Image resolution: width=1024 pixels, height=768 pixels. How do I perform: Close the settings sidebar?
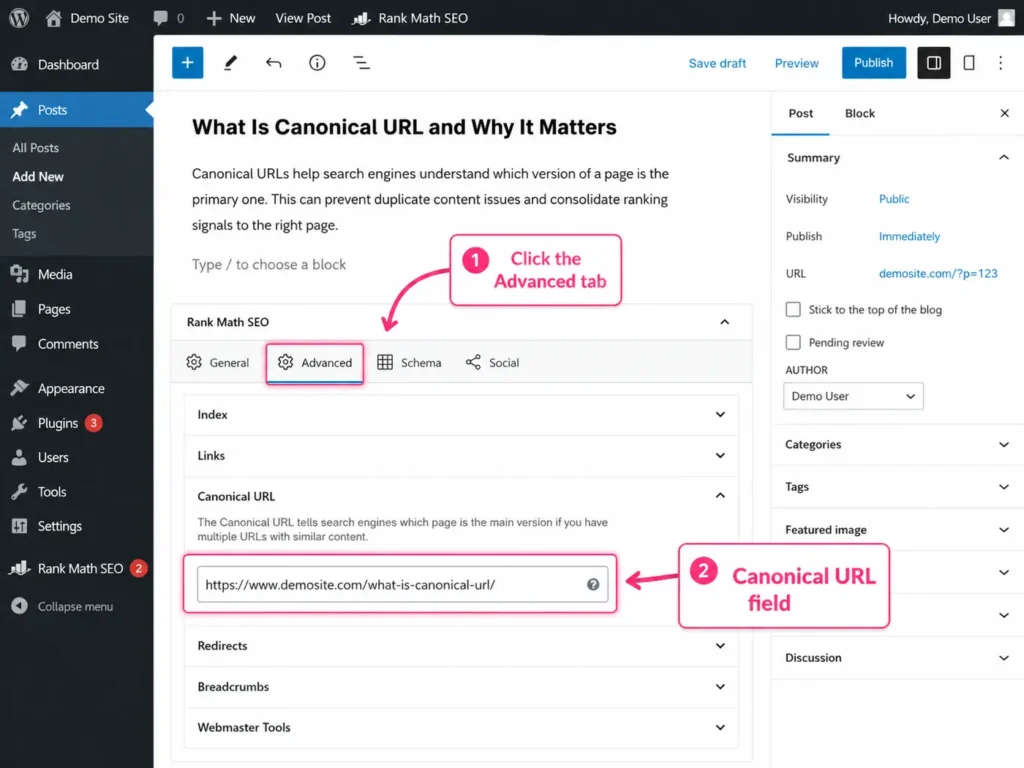click(x=1004, y=114)
